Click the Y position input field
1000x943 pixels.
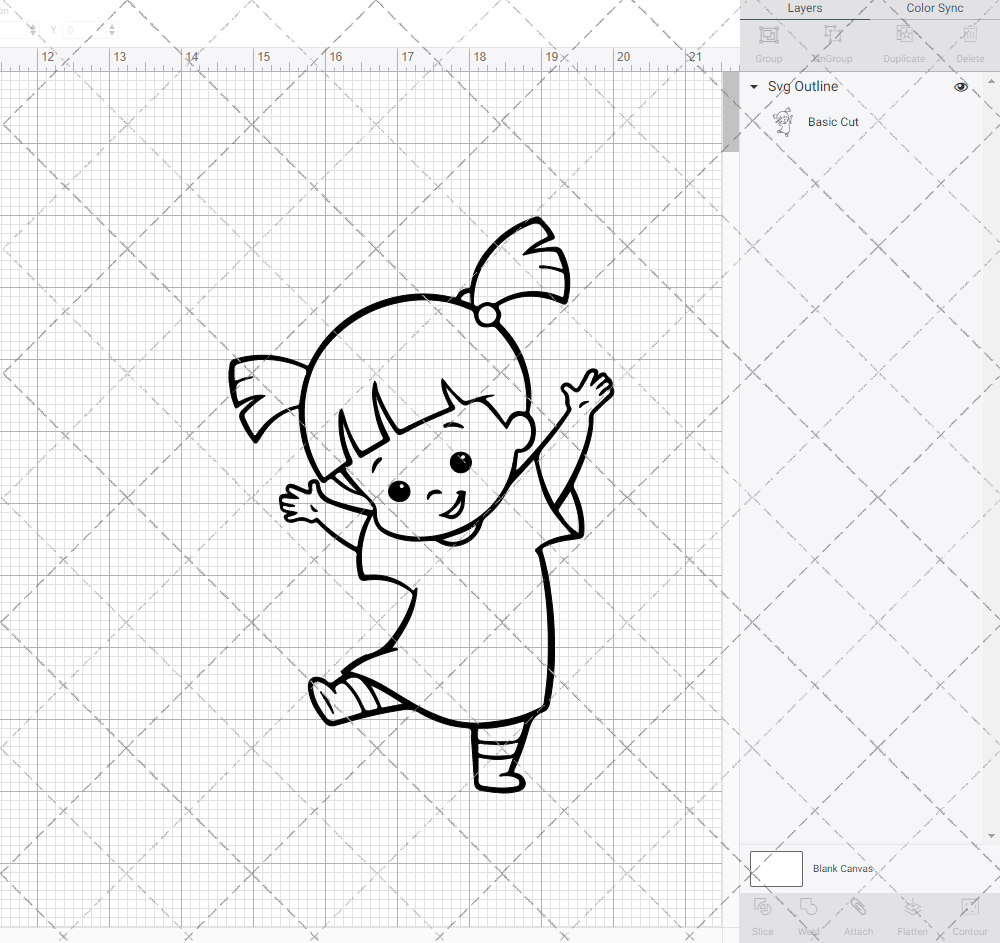tap(84, 30)
